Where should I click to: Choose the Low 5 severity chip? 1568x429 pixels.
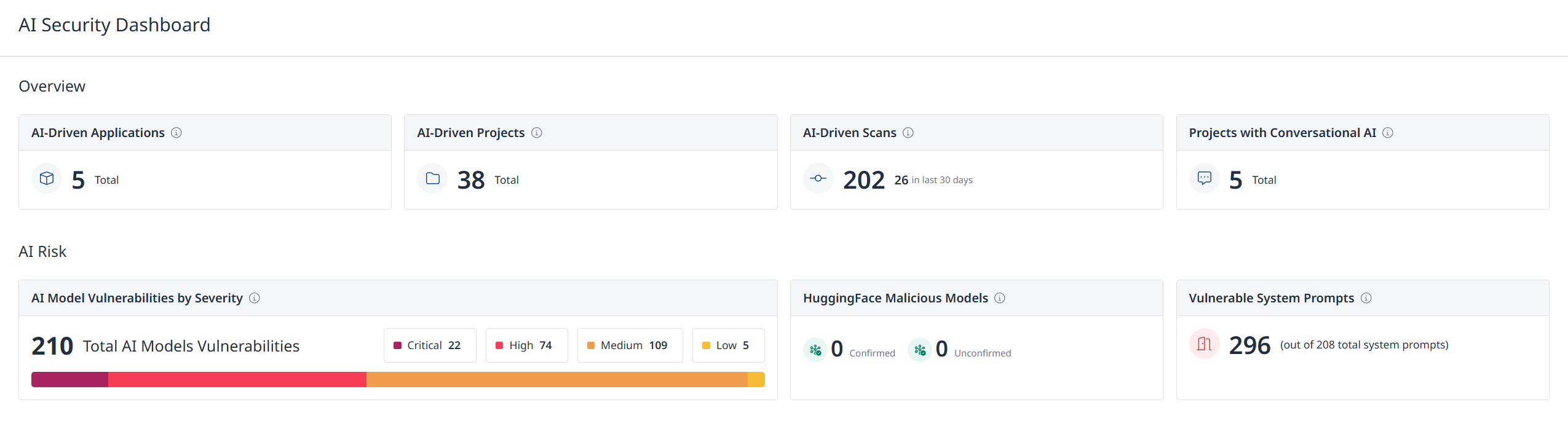tap(728, 345)
